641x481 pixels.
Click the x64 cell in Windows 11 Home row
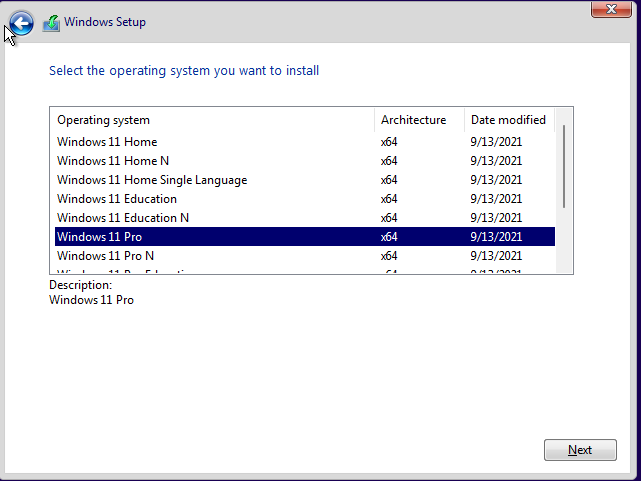pyautogui.click(x=389, y=142)
